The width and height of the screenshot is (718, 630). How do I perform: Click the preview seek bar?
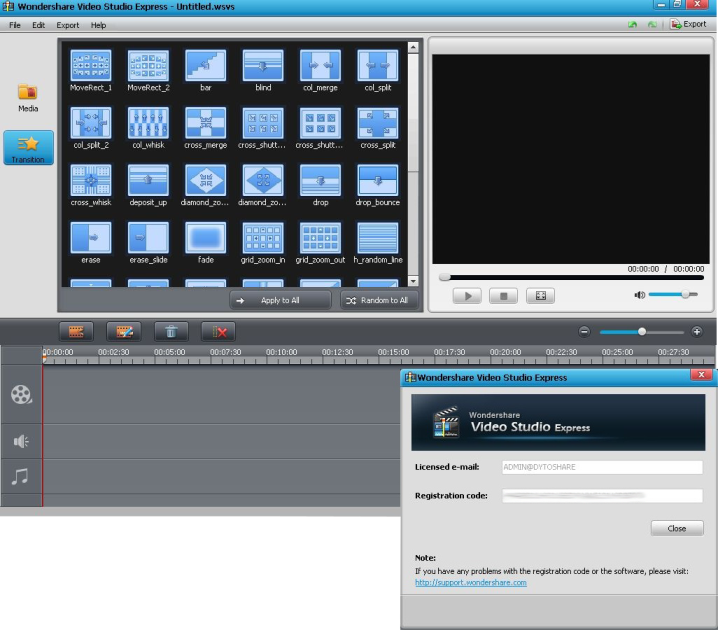(x=571, y=277)
